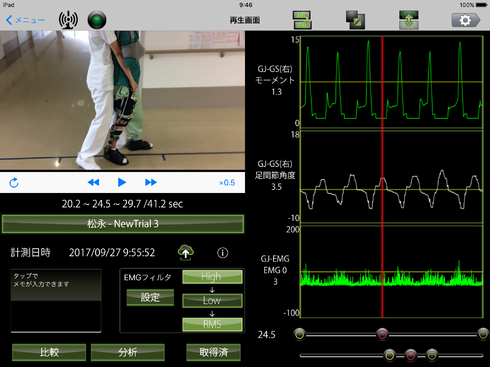Tap the EMGフィルタ label
This screenshot has width=490, height=367.
pyautogui.click(x=148, y=277)
